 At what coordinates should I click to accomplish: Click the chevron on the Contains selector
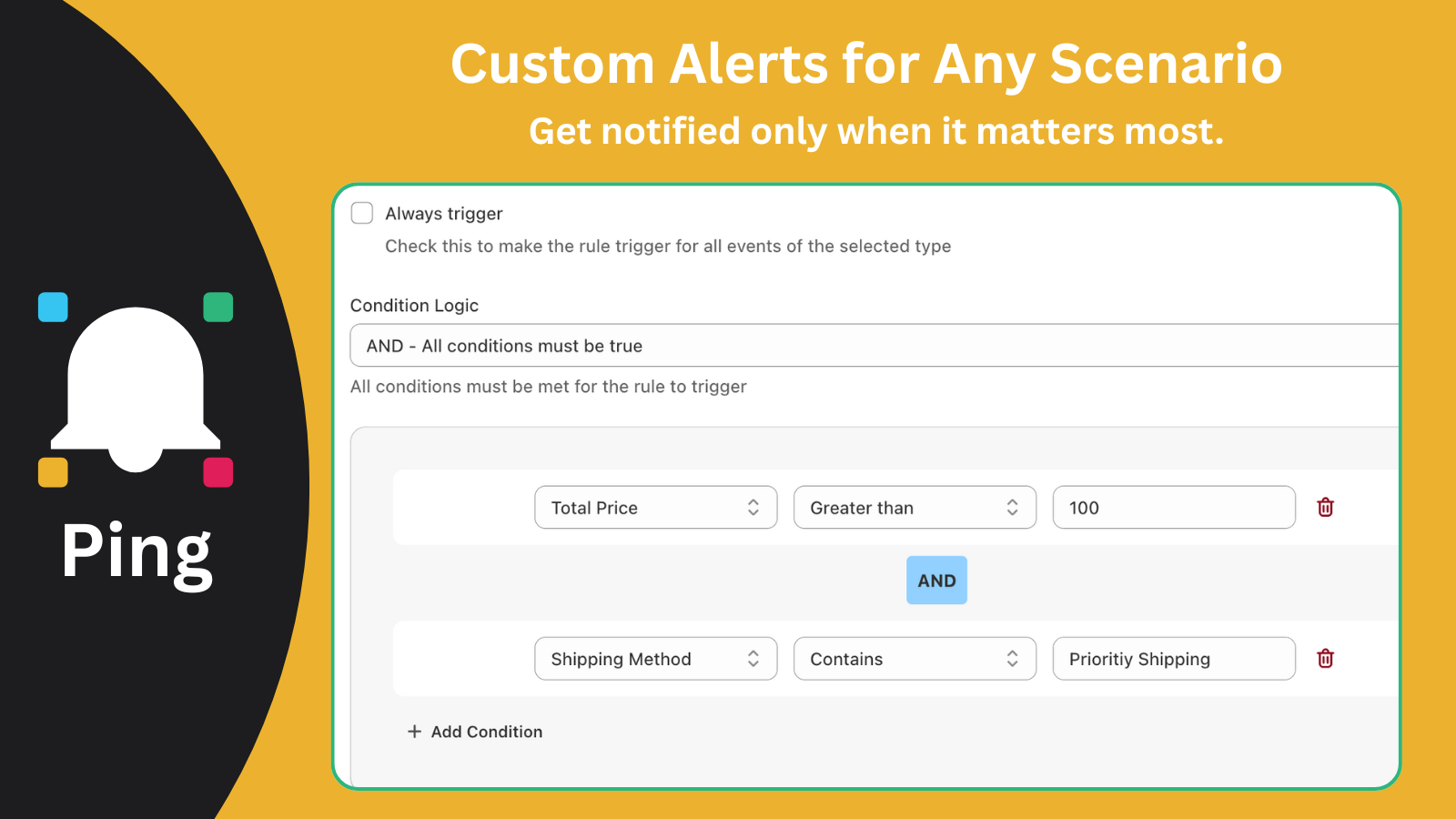click(1013, 658)
